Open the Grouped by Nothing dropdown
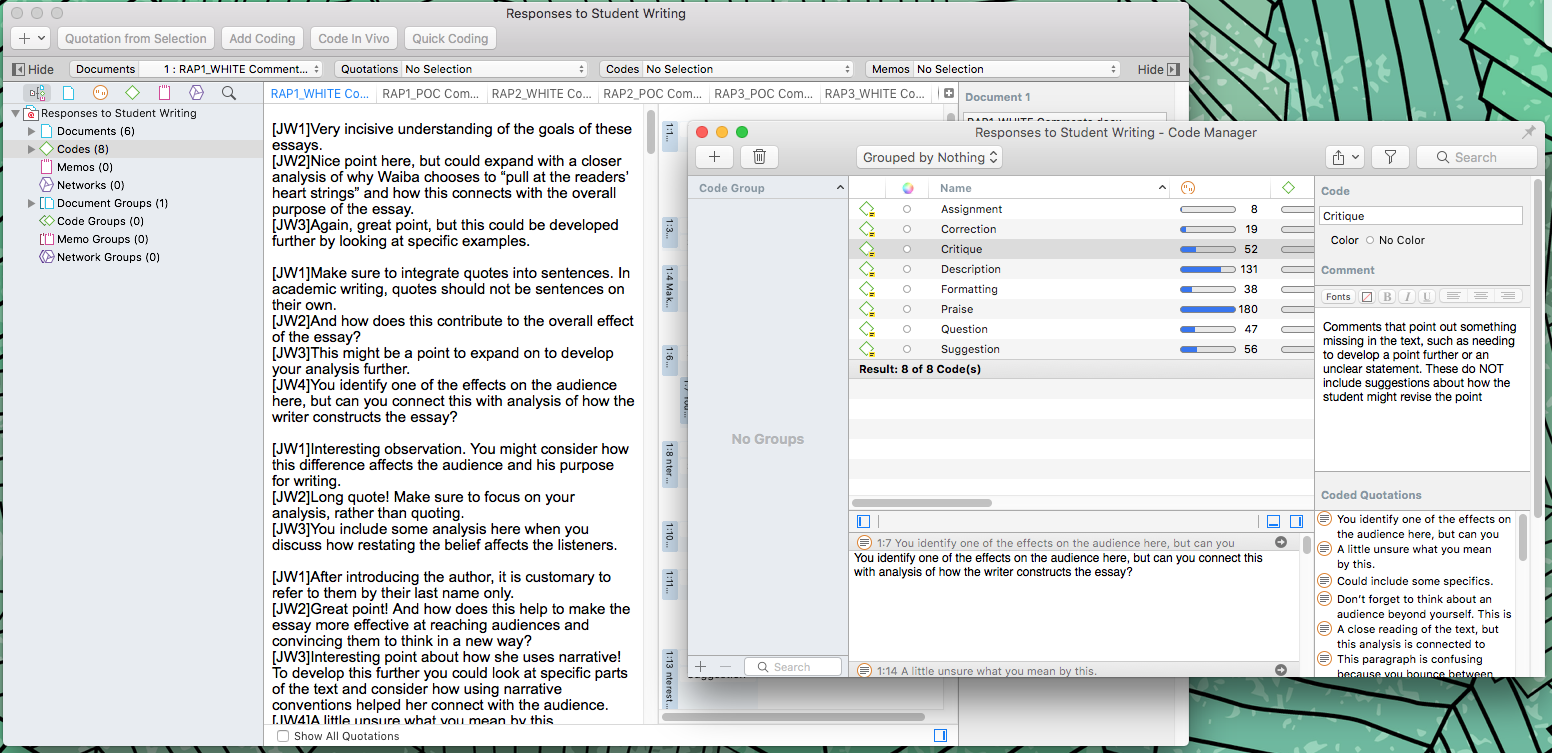The image size is (1552, 753). (x=928, y=157)
